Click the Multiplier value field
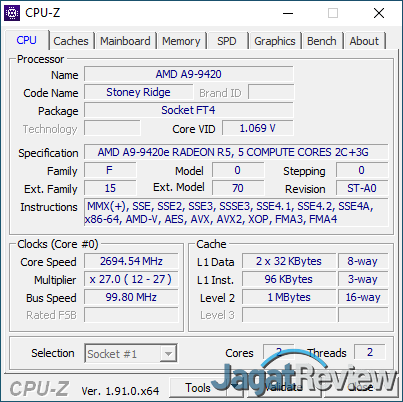Screen dimensions: 403x402 (131, 279)
